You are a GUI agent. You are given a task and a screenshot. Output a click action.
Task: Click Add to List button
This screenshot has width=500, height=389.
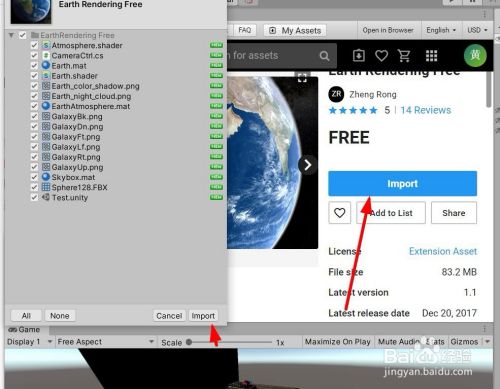(x=391, y=213)
